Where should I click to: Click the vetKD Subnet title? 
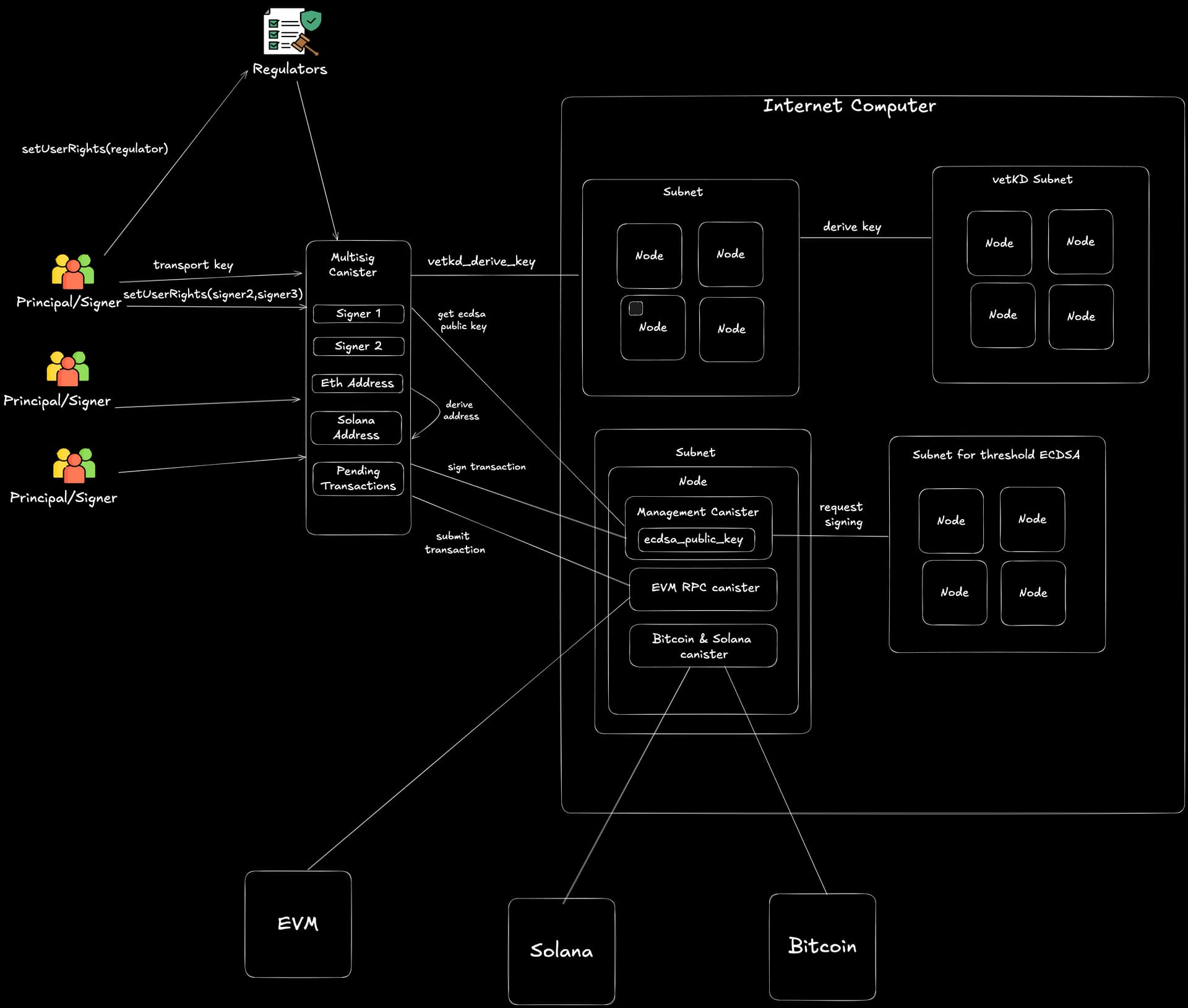tap(1032, 179)
